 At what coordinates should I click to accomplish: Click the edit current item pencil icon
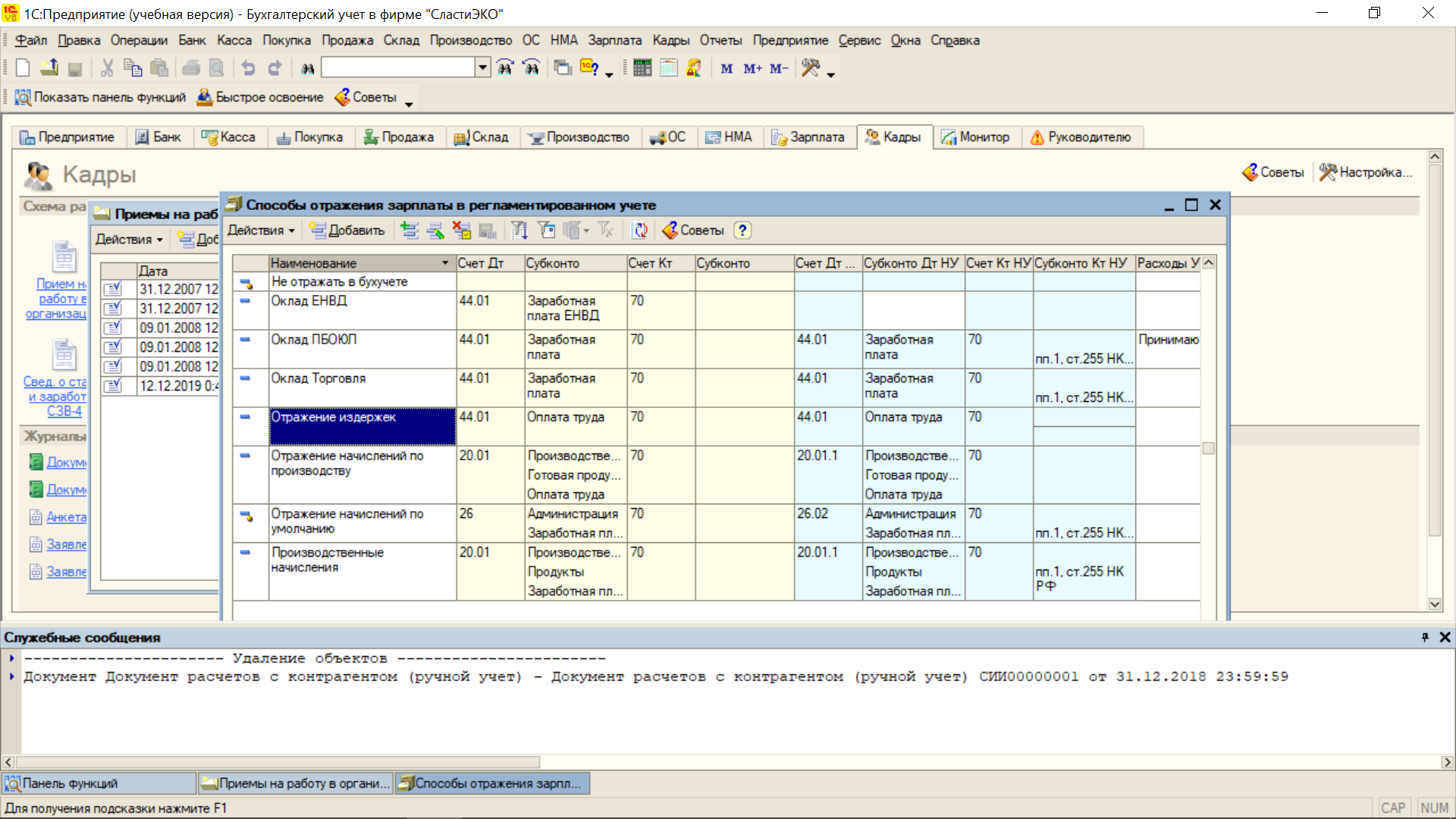435,231
